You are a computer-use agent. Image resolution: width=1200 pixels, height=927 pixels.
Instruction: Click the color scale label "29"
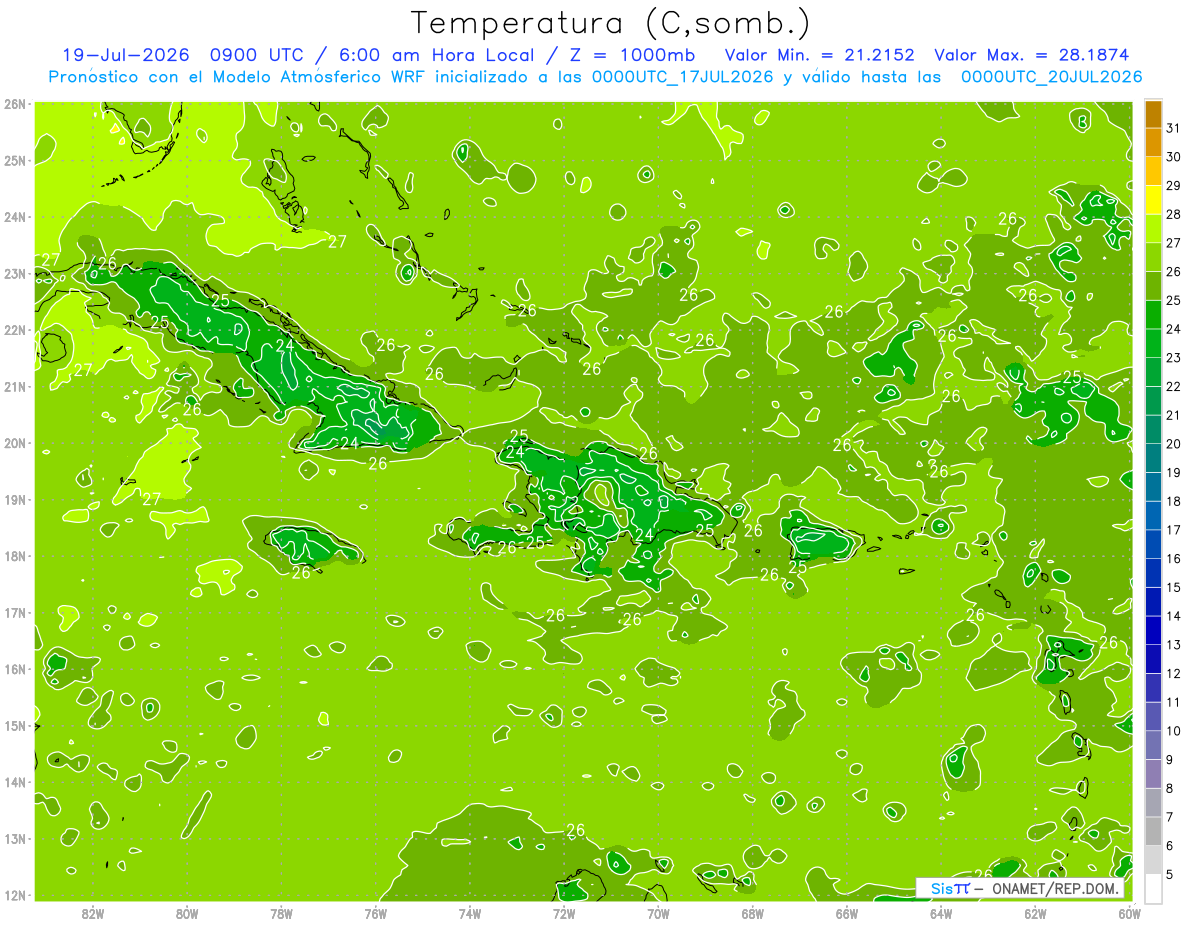coord(1174,186)
